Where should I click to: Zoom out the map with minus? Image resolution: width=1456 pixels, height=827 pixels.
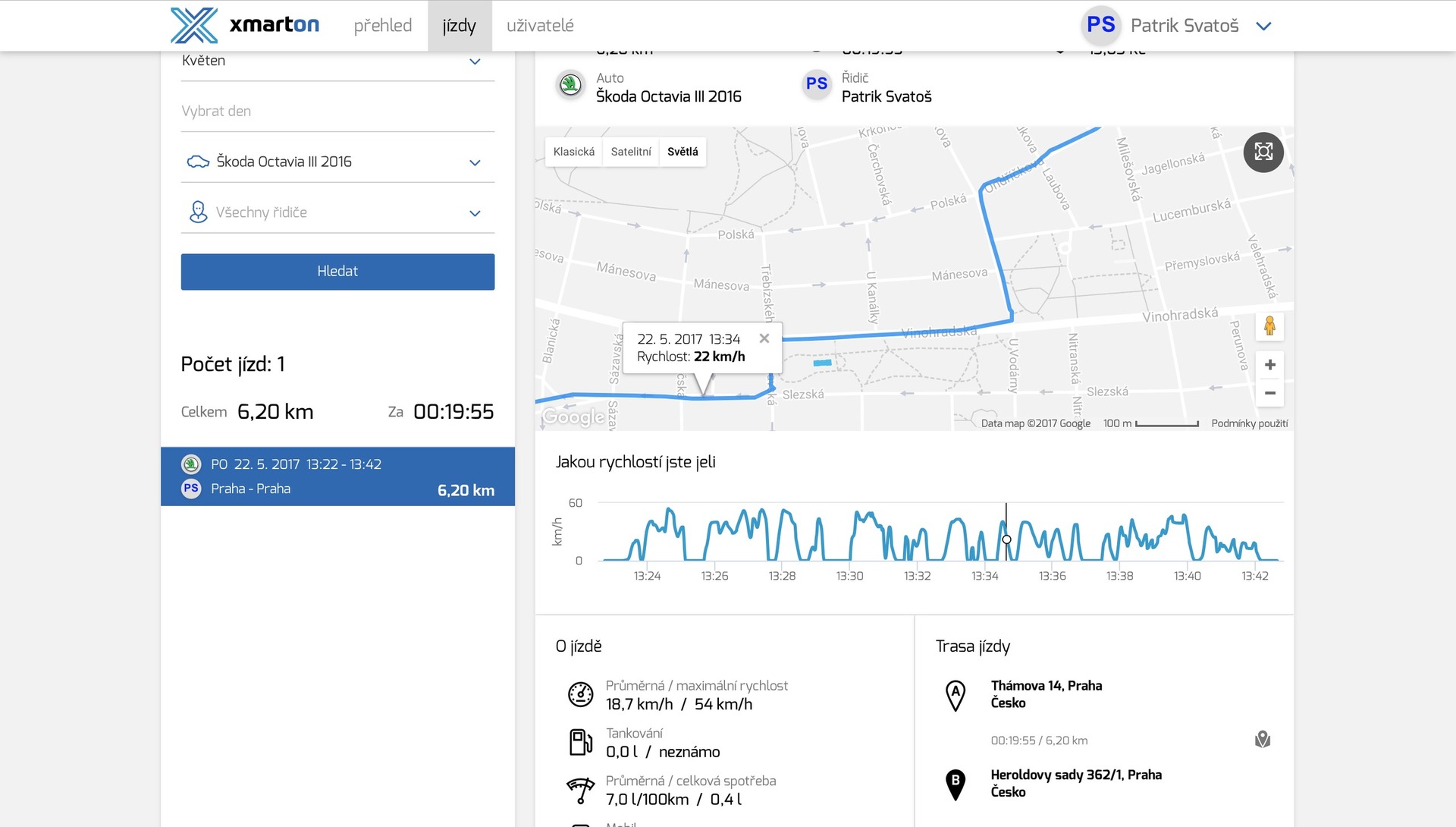(x=1269, y=393)
